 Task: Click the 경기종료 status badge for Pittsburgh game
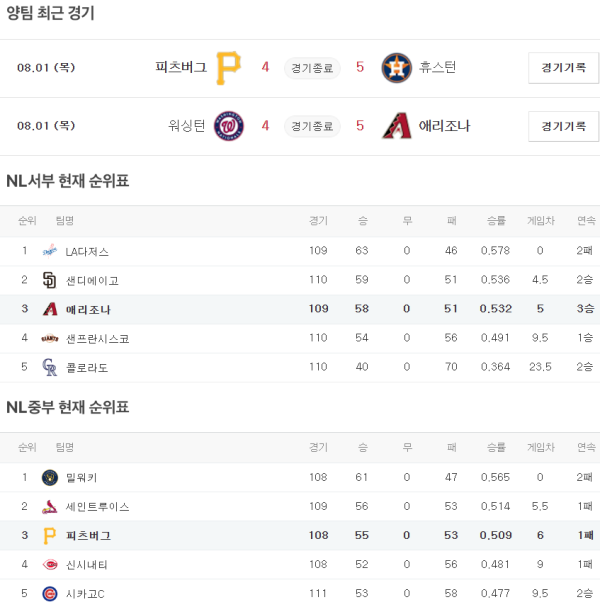click(312, 68)
